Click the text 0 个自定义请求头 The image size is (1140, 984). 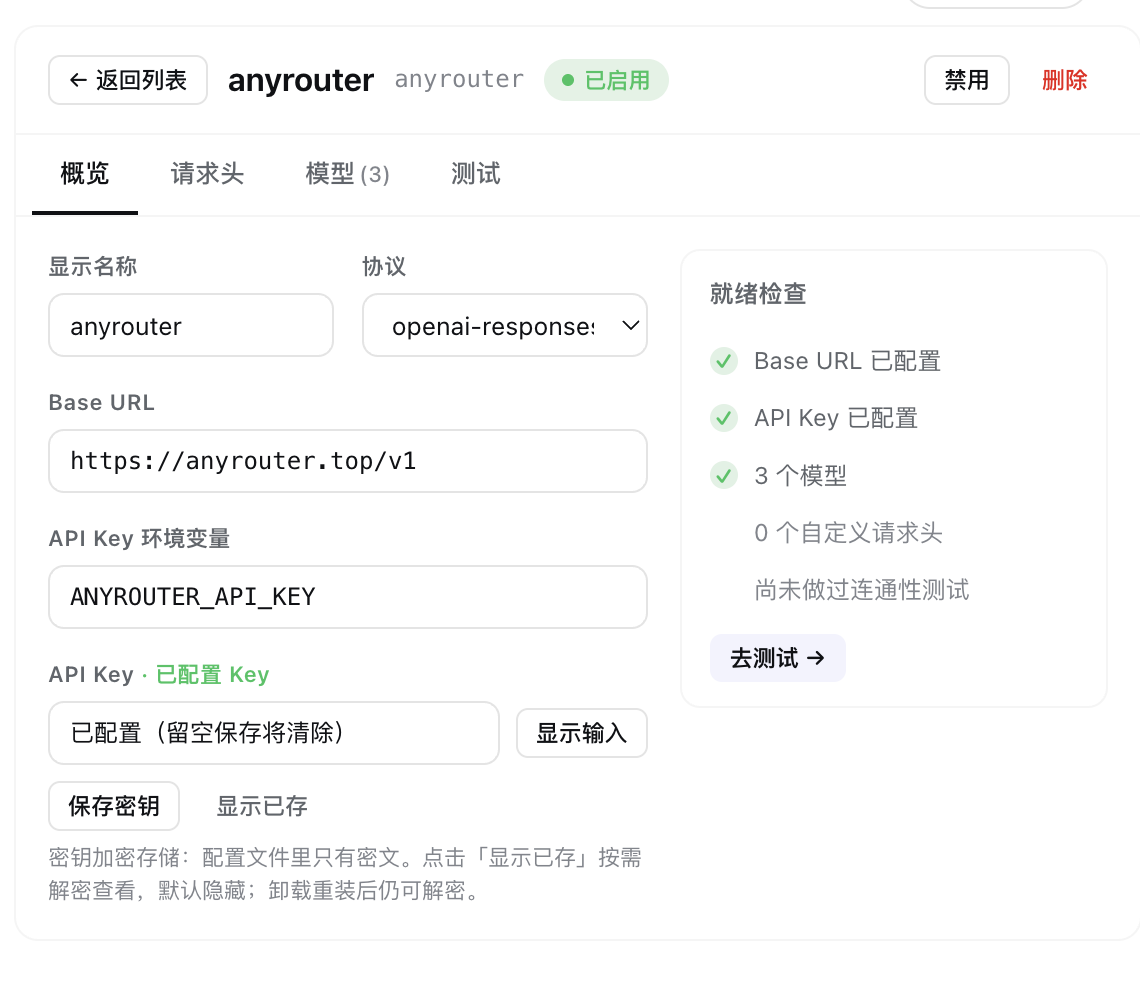pos(848,533)
